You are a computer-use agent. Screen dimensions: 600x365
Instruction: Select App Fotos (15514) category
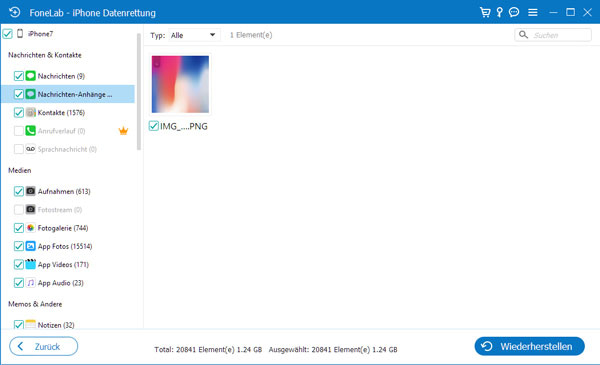click(65, 246)
